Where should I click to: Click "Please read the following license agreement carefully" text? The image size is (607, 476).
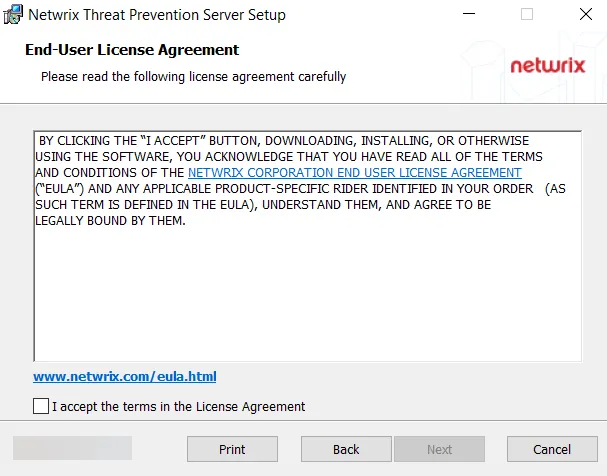194,77
